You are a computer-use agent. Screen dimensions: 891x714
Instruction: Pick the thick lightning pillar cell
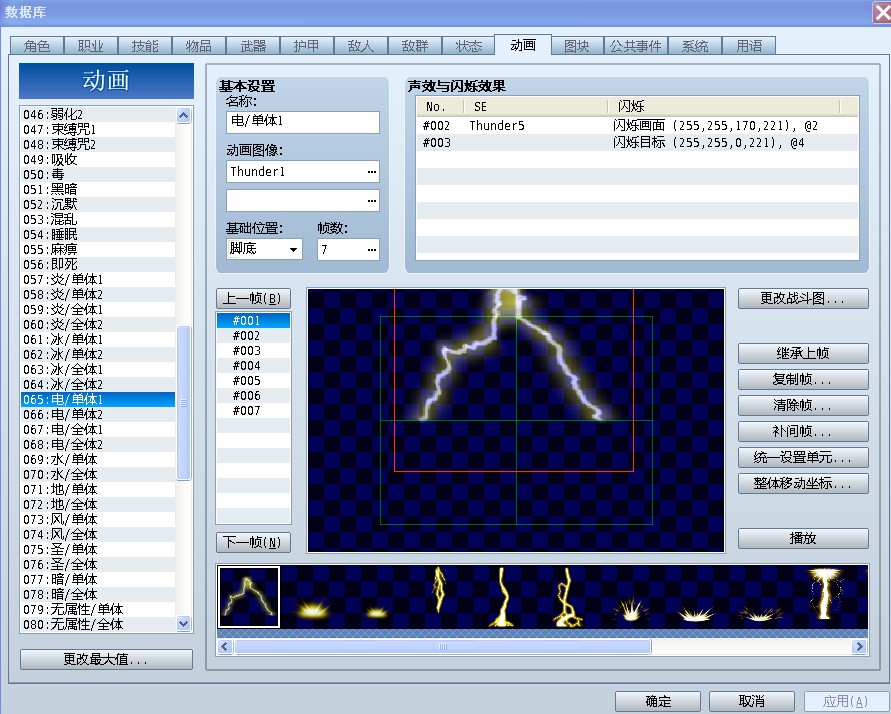tap(825, 596)
